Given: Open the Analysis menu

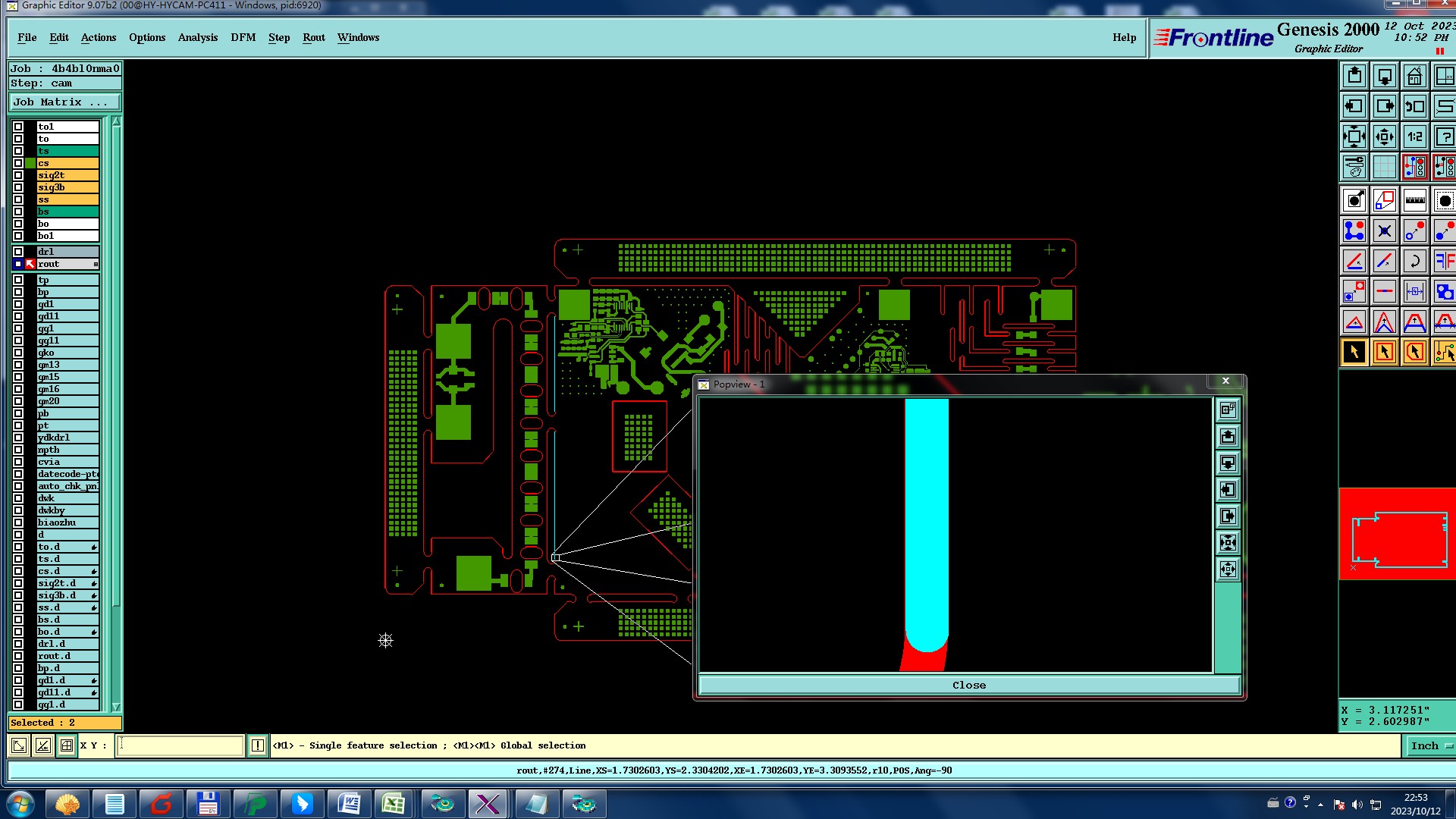Looking at the screenshot, I should click(197, 37).
